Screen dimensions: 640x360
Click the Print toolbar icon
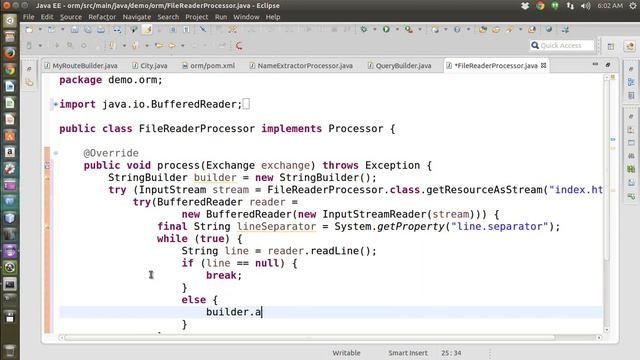(100, 29)
